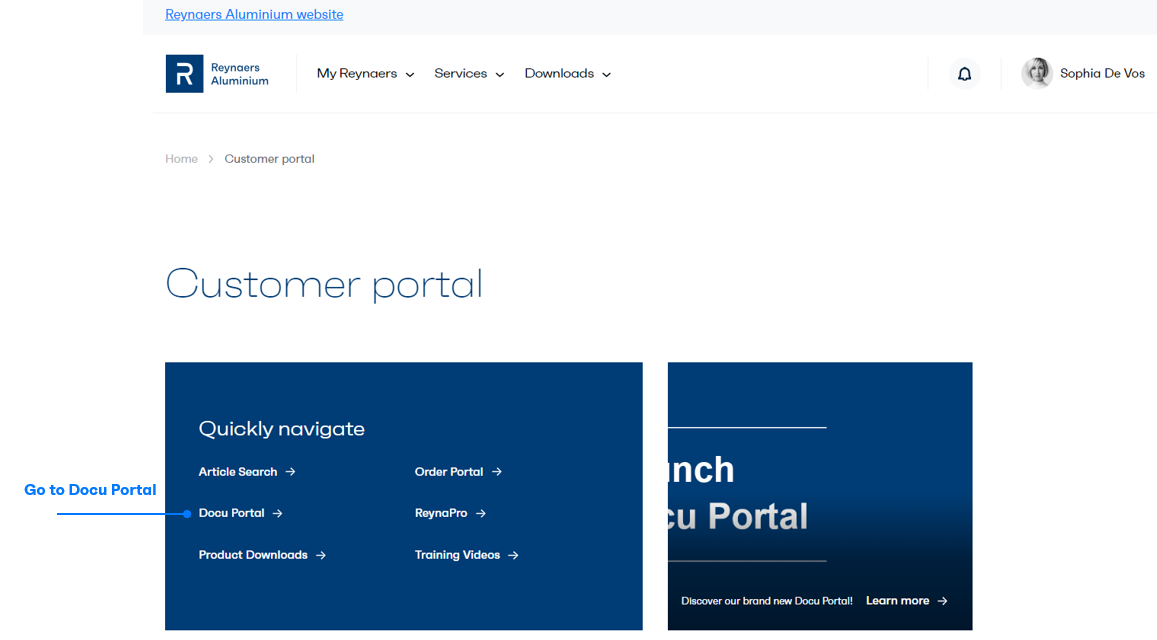Open the notifications bell

click(x=964, y=74)
